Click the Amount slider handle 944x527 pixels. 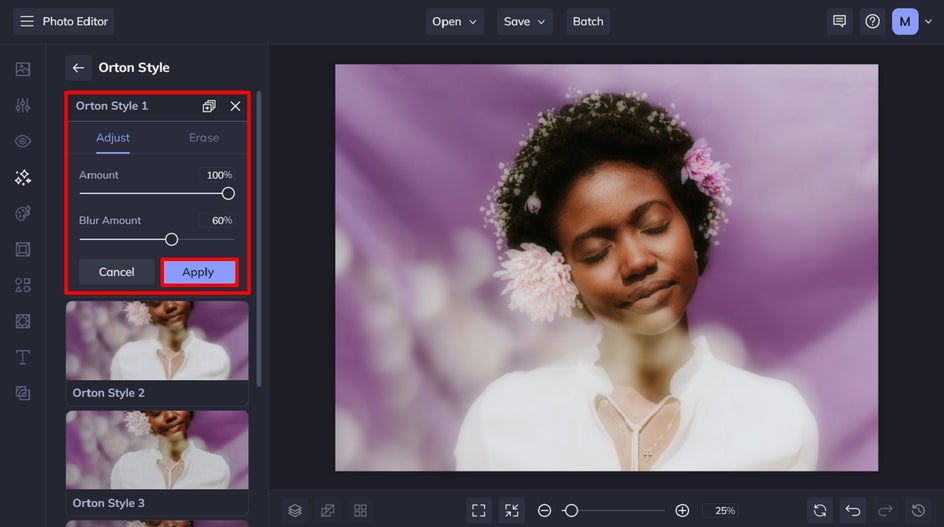click(x=228, y=193)
